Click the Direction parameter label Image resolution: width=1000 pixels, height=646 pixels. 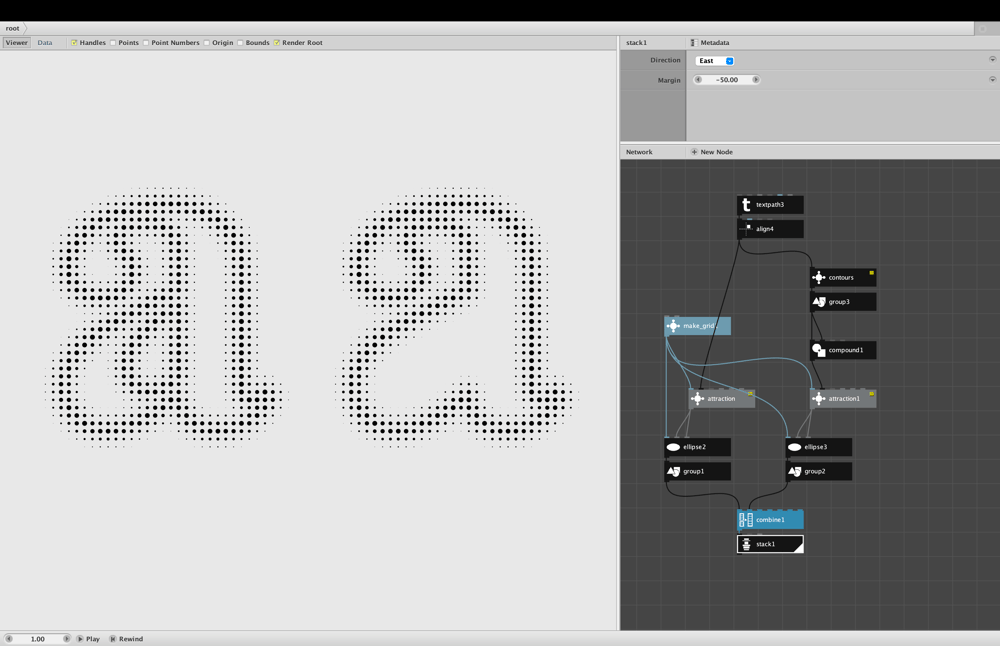pyautogui.click(x=665, y=60)
